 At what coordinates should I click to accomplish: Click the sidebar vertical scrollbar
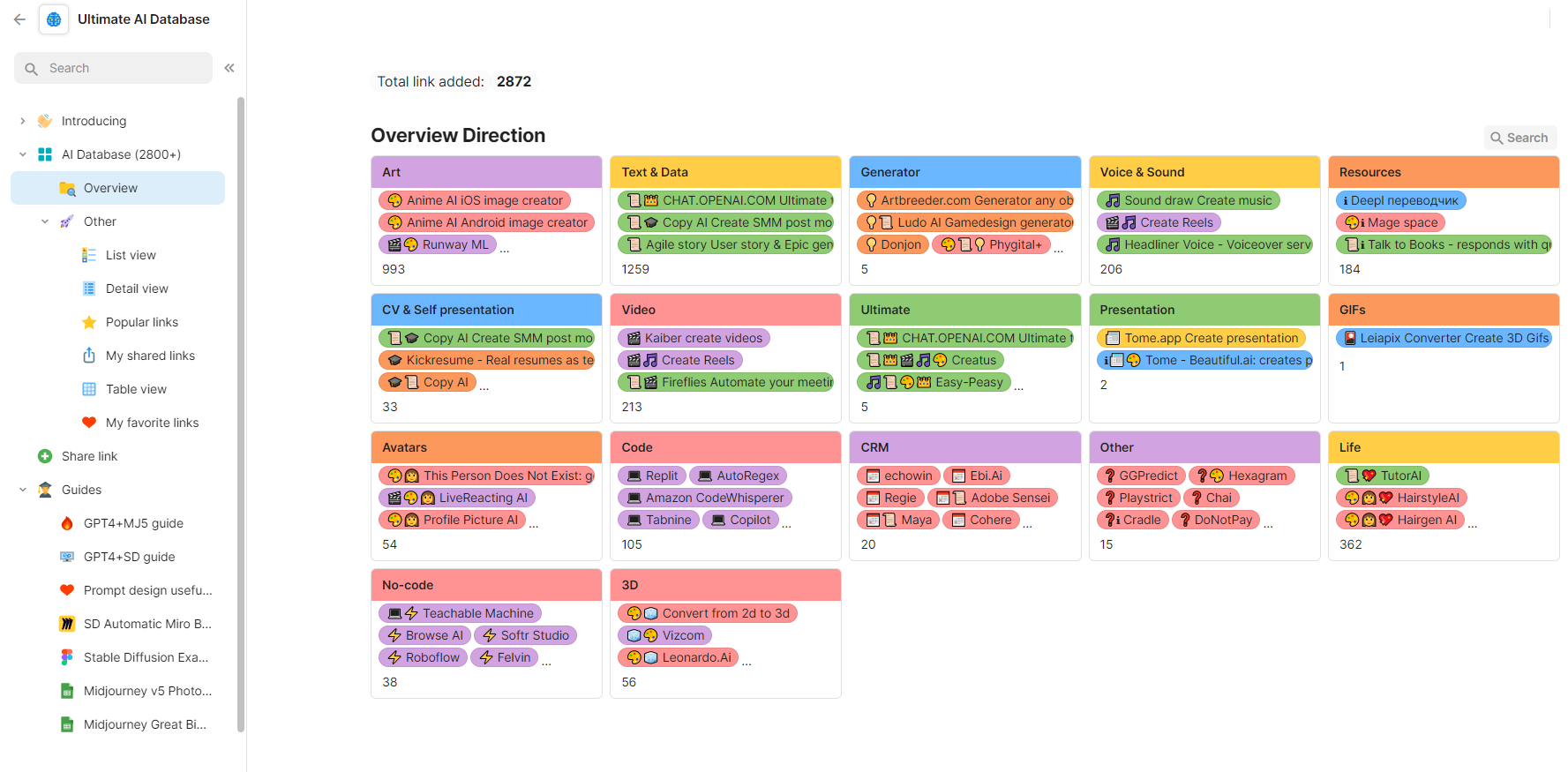241,415
